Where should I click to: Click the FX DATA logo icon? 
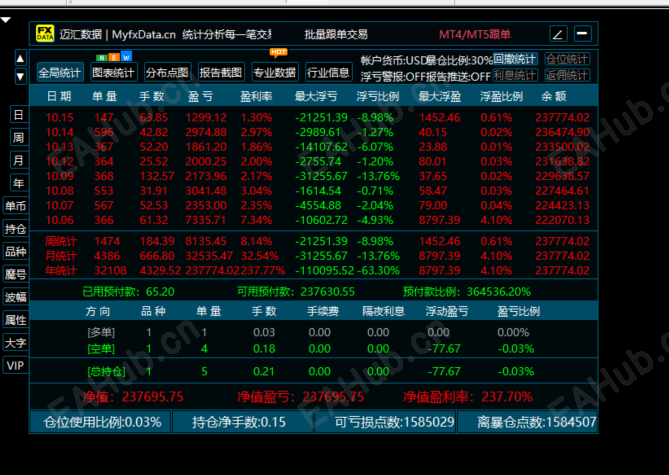(45, 33)
